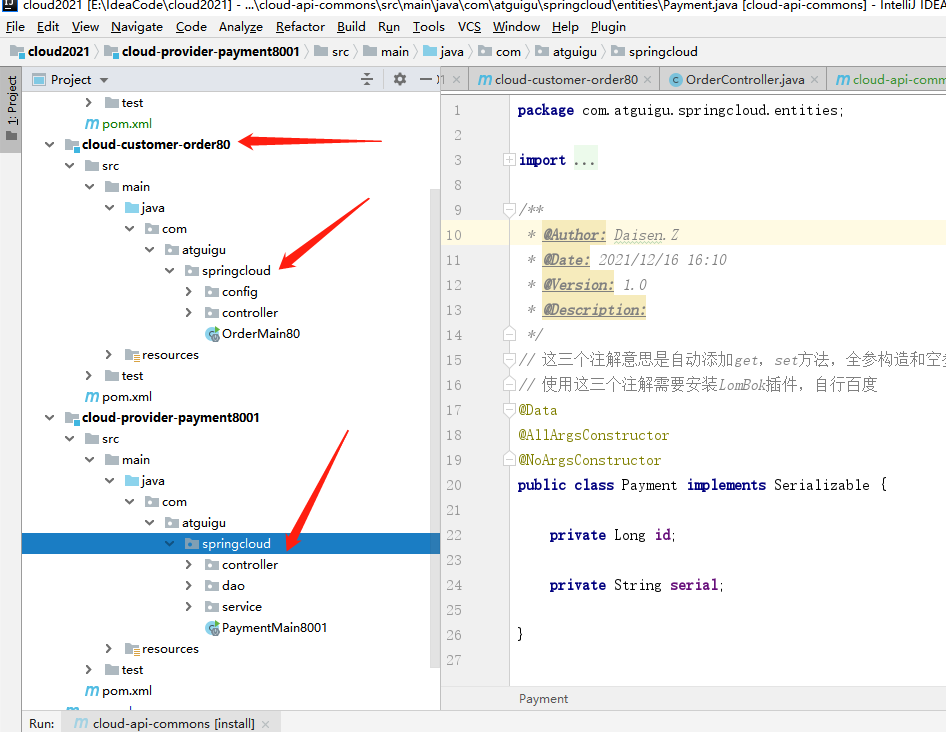Viewport: 946px width, 732px height.
Task: Click the folded import ellipsis
Action: [x=585, y=160]
